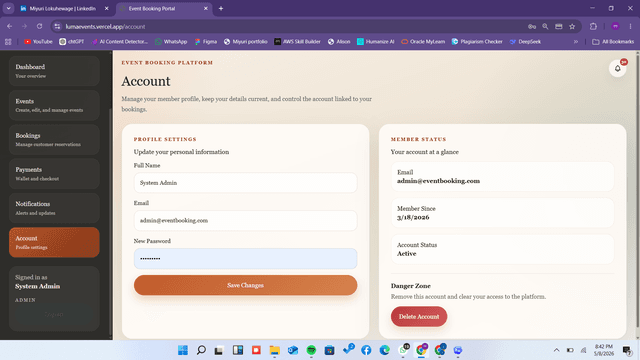Image resolution: width=640 pixels, height=360 pixels.
Task: Open the Oracle MyLearn bookmark
Action: coord(423,42)
